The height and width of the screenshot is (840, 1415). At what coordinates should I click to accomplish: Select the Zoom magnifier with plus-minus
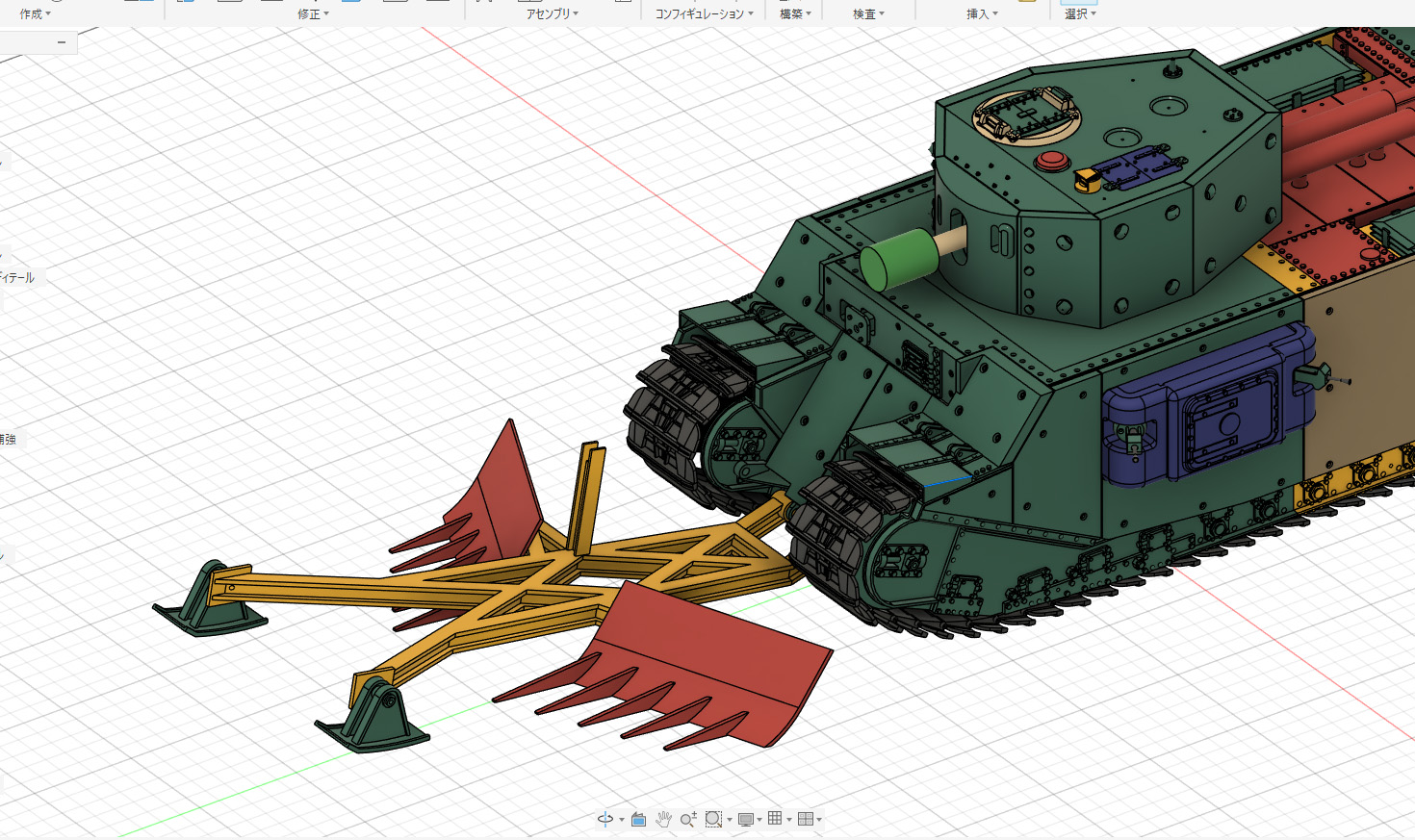[x=688, y=819]
